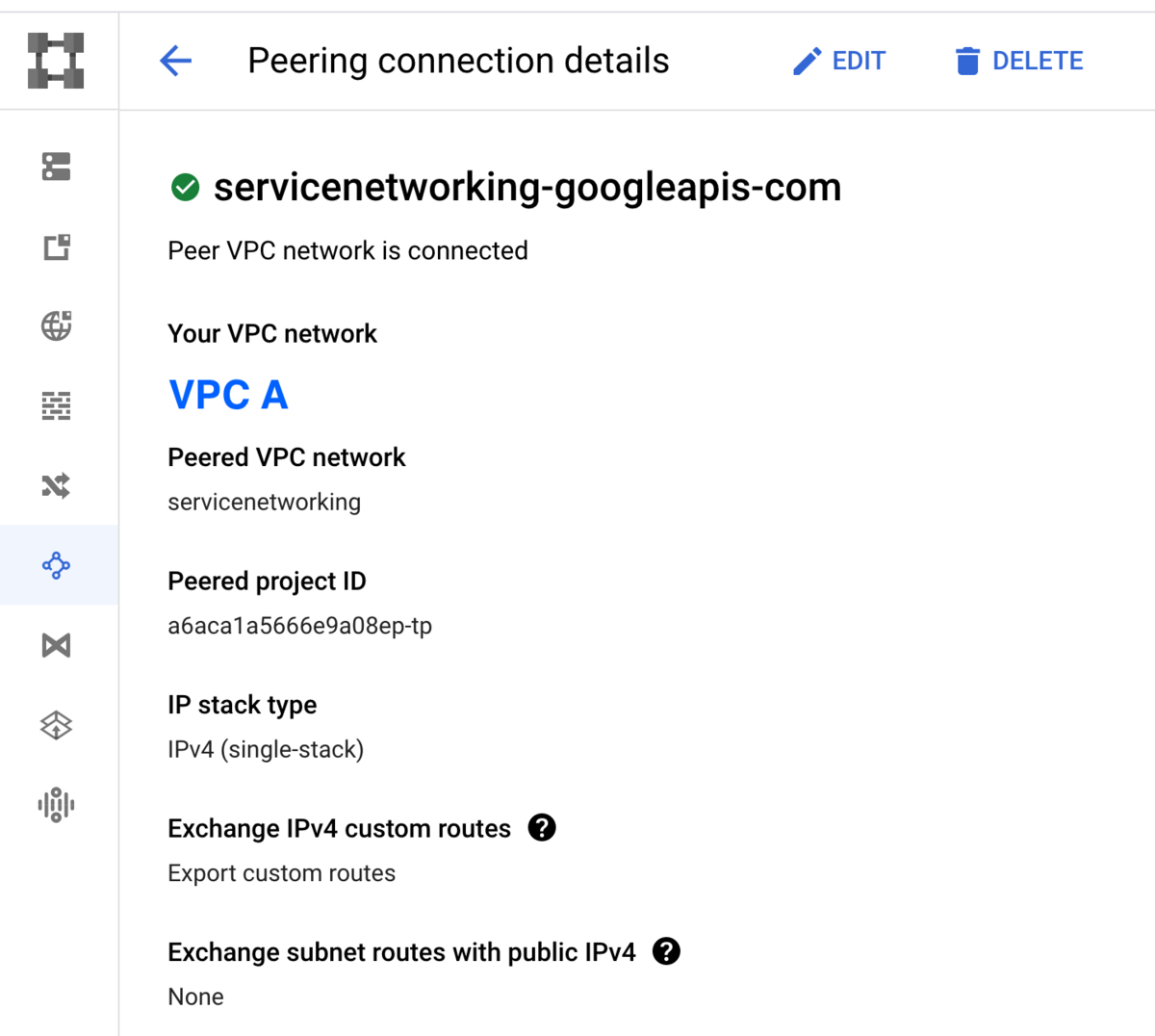This screenshot has height=1036, width=1155.
Task: Click the globe icon in the sidebar
Action: tap(56, 326)
